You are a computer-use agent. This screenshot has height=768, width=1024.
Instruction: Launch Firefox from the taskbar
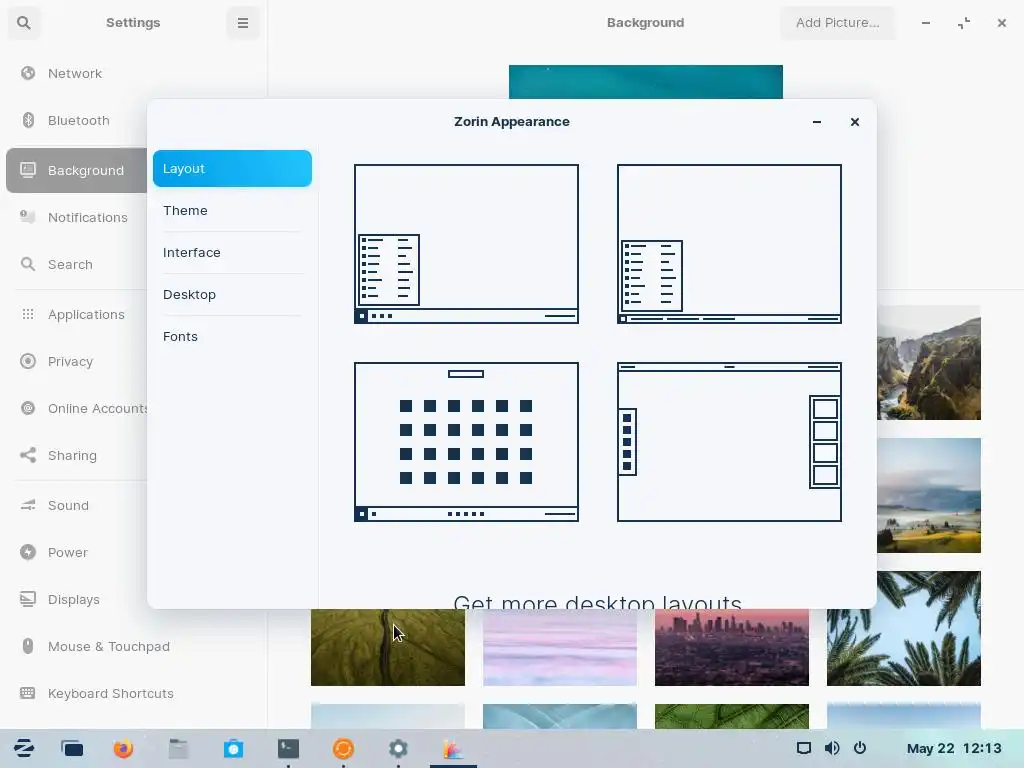pos(123,748)
